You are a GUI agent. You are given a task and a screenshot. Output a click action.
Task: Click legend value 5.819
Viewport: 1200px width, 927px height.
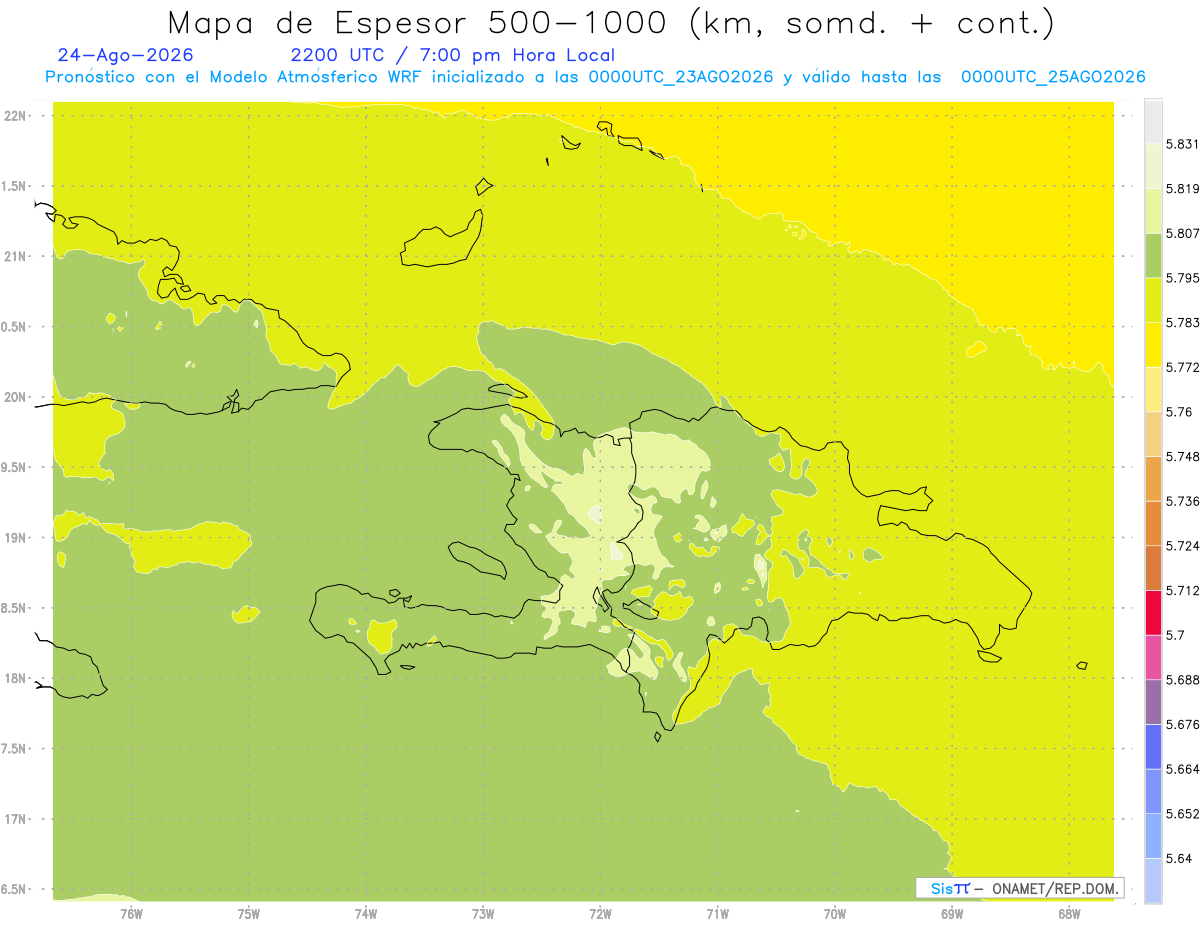pos(1183,189)
